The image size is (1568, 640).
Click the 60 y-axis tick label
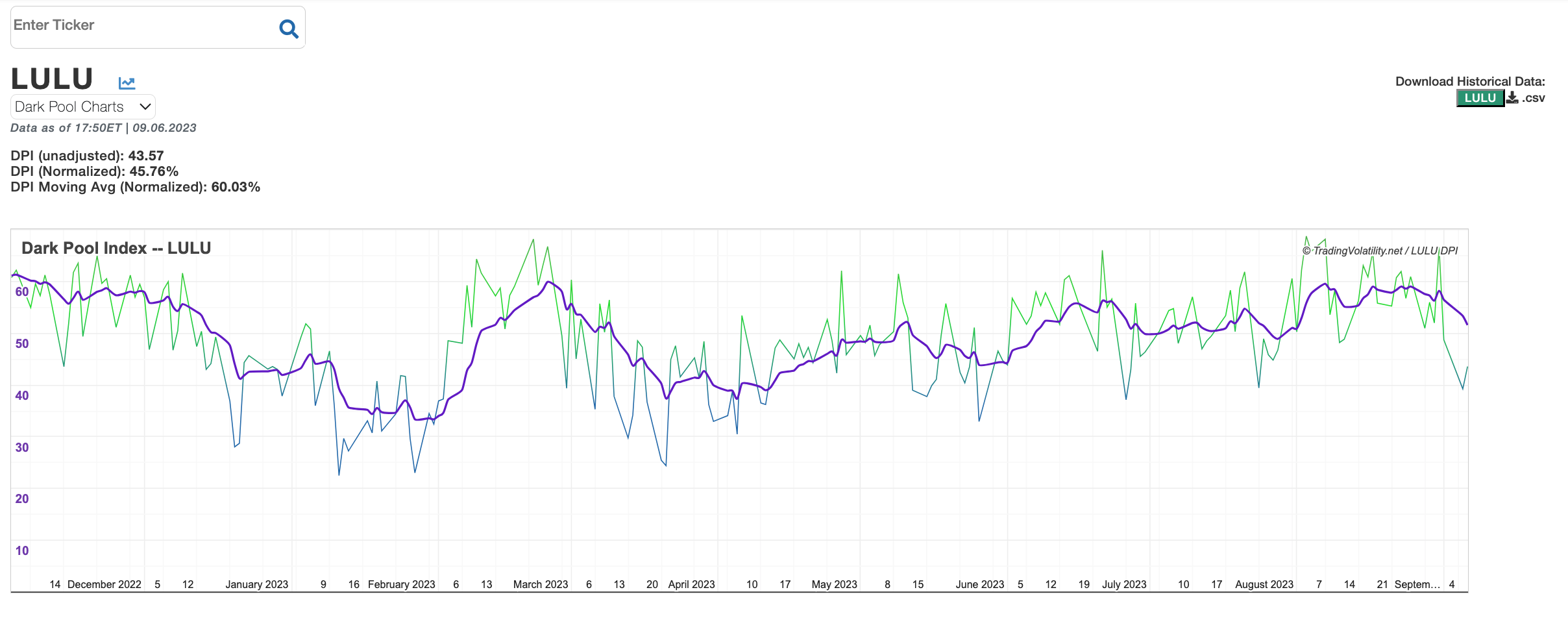click(x=22, y=291)
